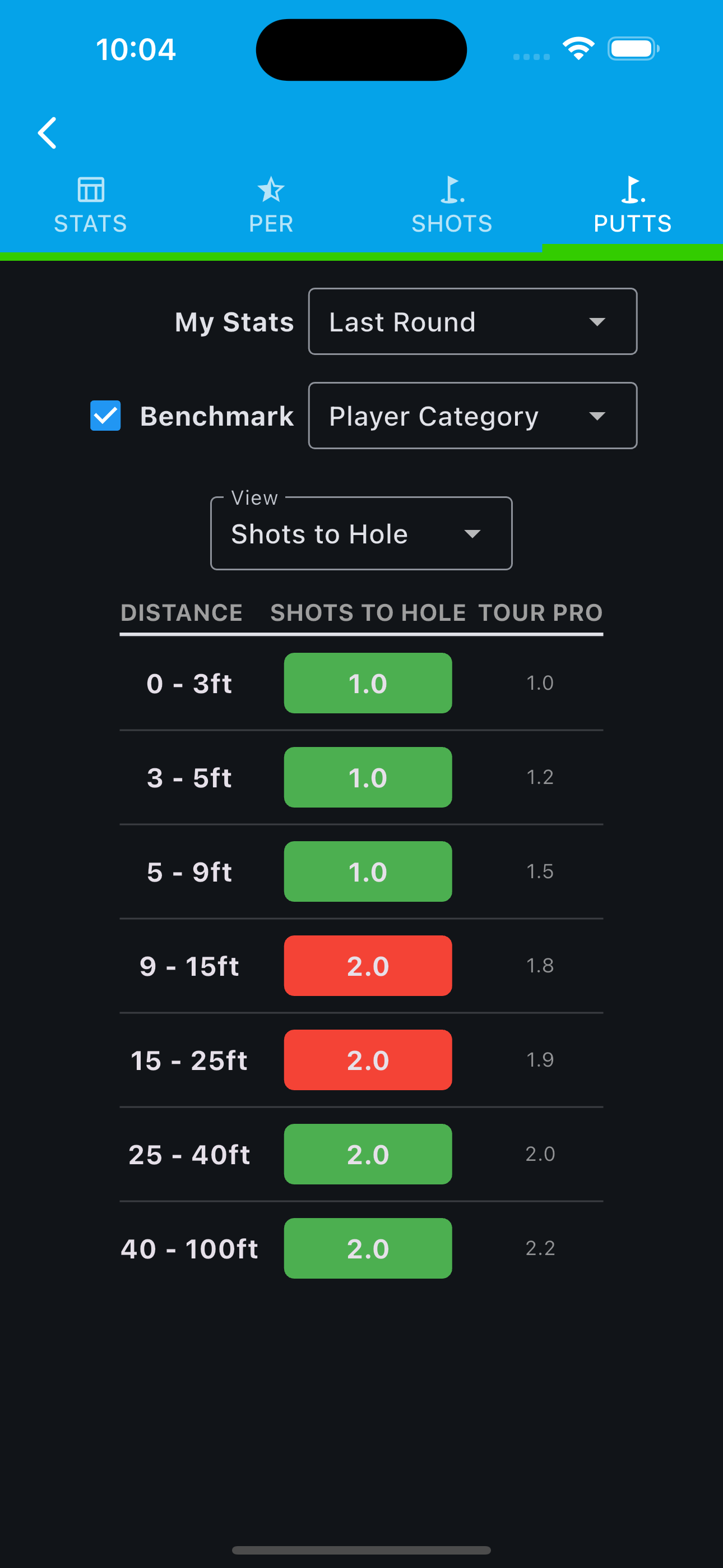Screen dimensions: 723x1568
Task: Select the green 2.0 swatch for 40 - 100ft
Action: 368,1248
